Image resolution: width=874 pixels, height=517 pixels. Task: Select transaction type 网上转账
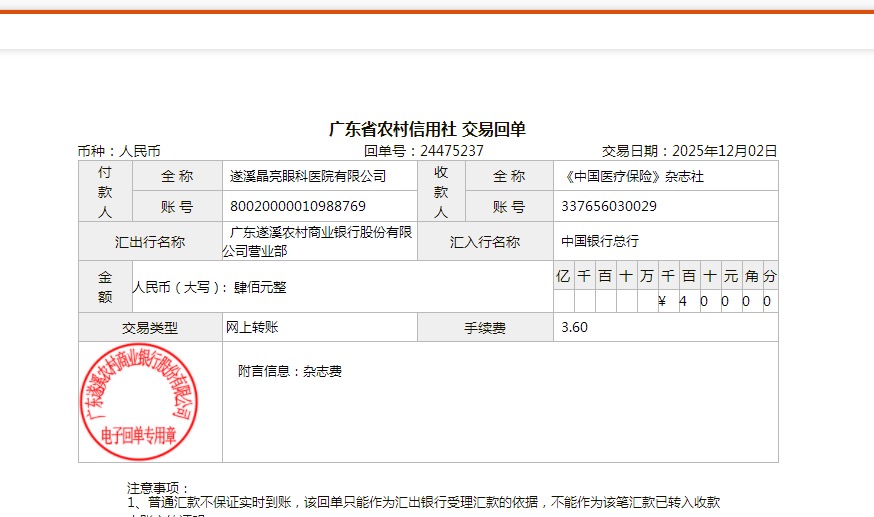click(x=251, y=327)
